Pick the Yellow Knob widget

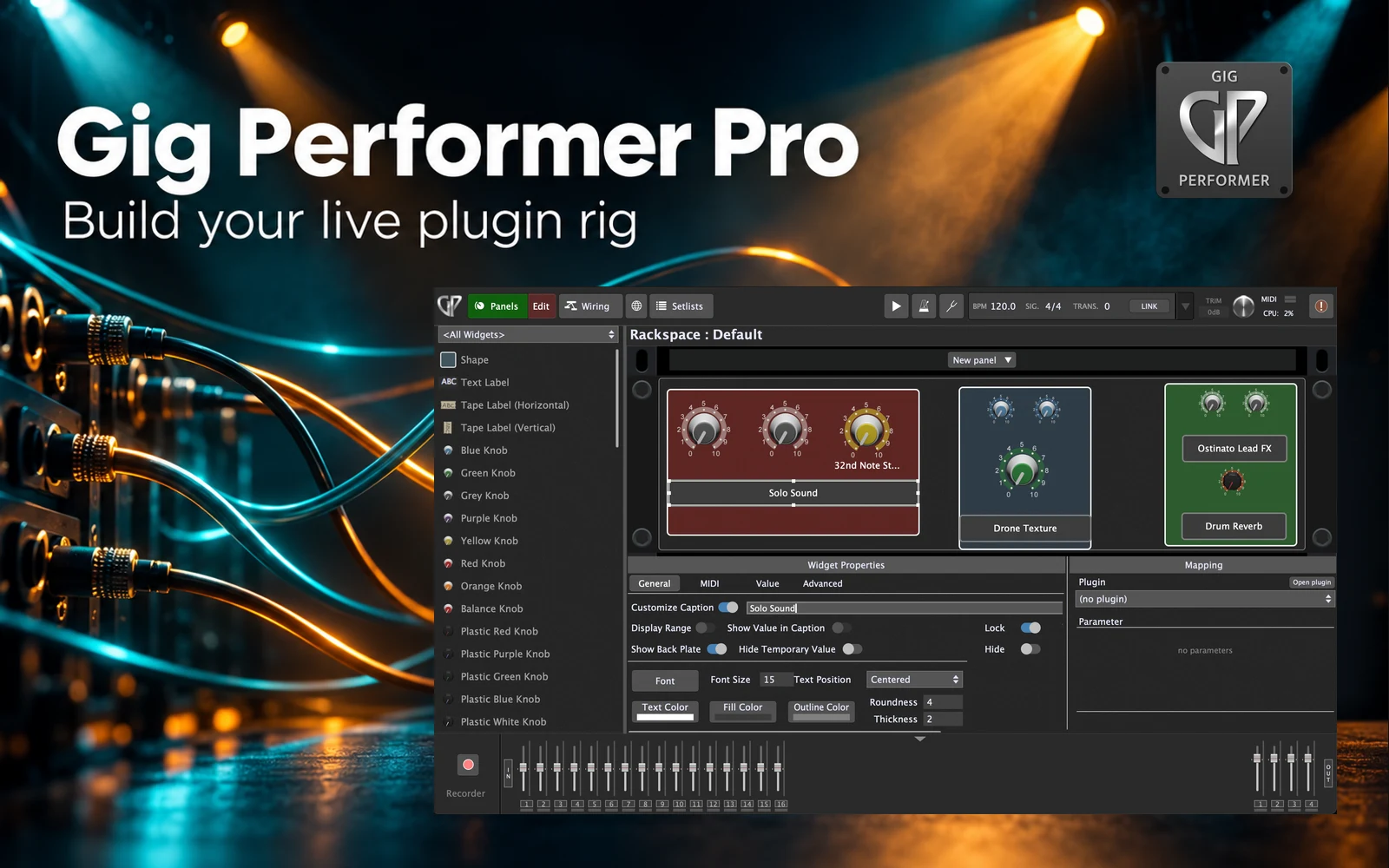point(480,541)
